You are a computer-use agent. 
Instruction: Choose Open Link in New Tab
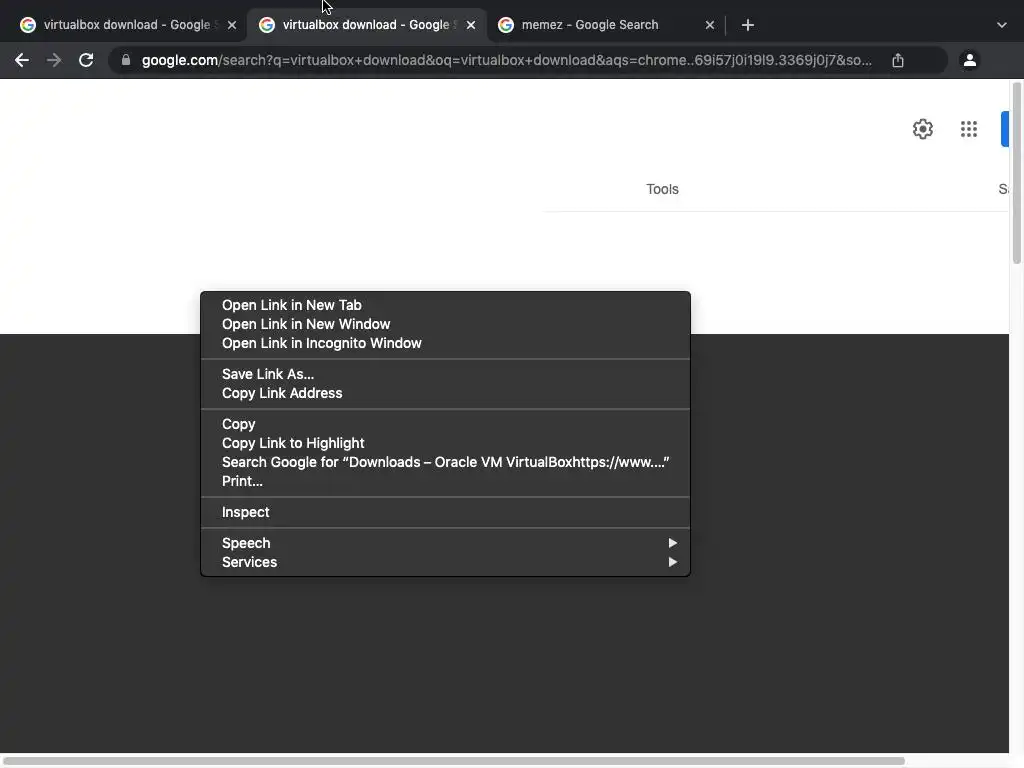click(x=445, y=305)
